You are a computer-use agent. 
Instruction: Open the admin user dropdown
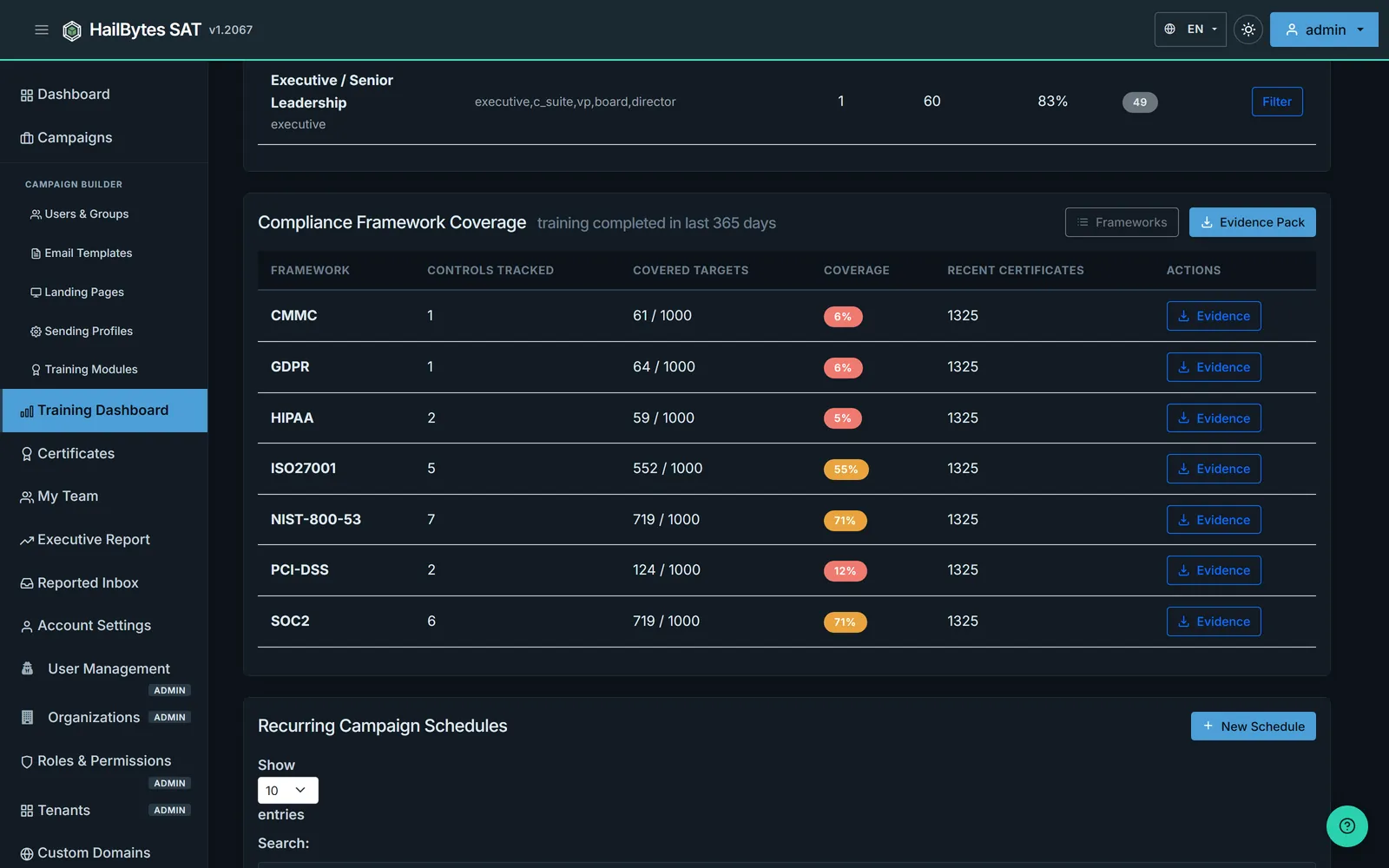click(x=1324, y=30)
